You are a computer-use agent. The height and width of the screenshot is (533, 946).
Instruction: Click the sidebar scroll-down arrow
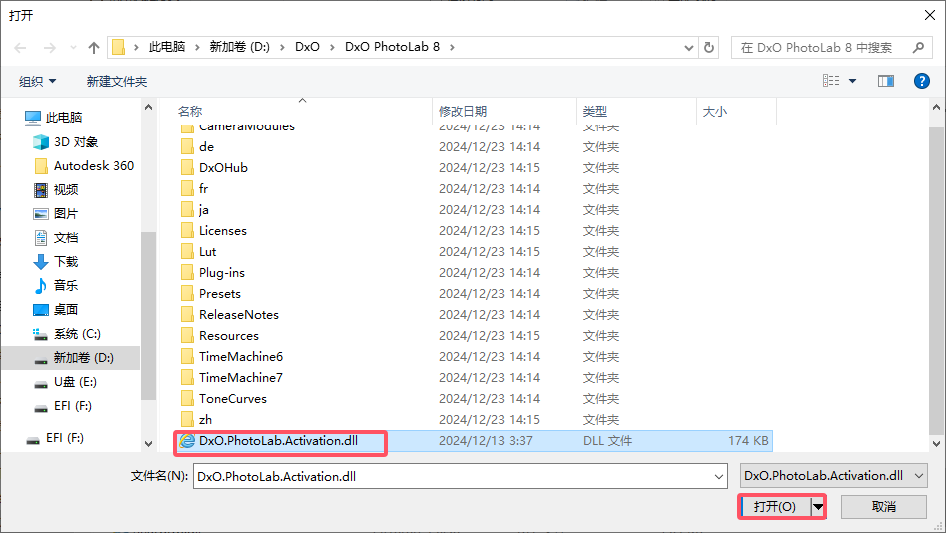(148, 444)
